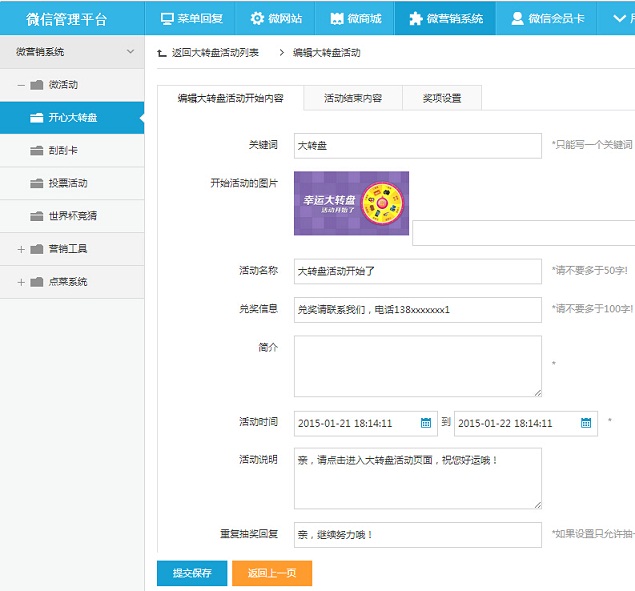Focus the 重复抽奖回复 input field
This screenshot has width=635, height=591.
[x=418, y=535]
